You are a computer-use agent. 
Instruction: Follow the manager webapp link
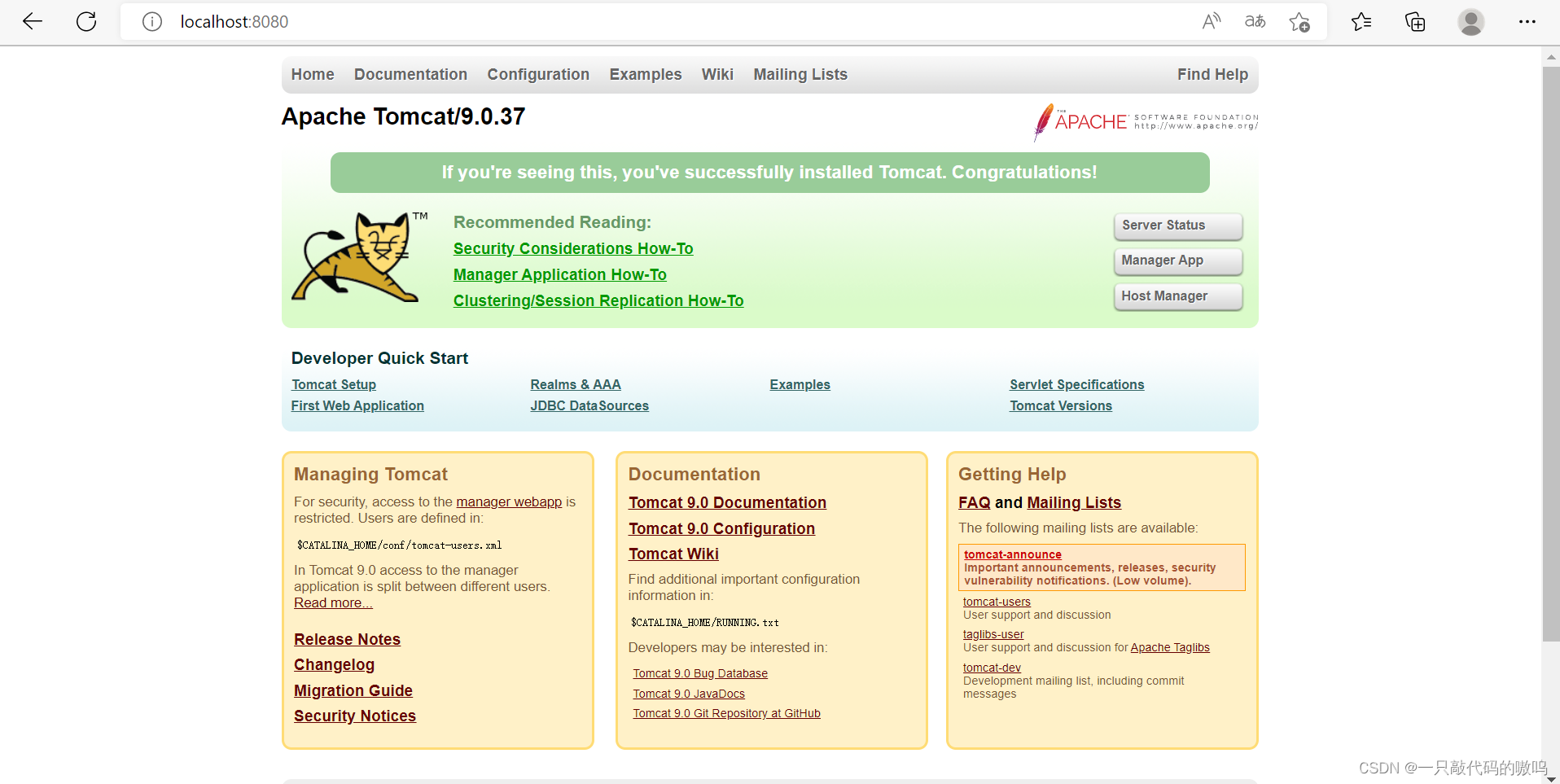pos(509,502)
